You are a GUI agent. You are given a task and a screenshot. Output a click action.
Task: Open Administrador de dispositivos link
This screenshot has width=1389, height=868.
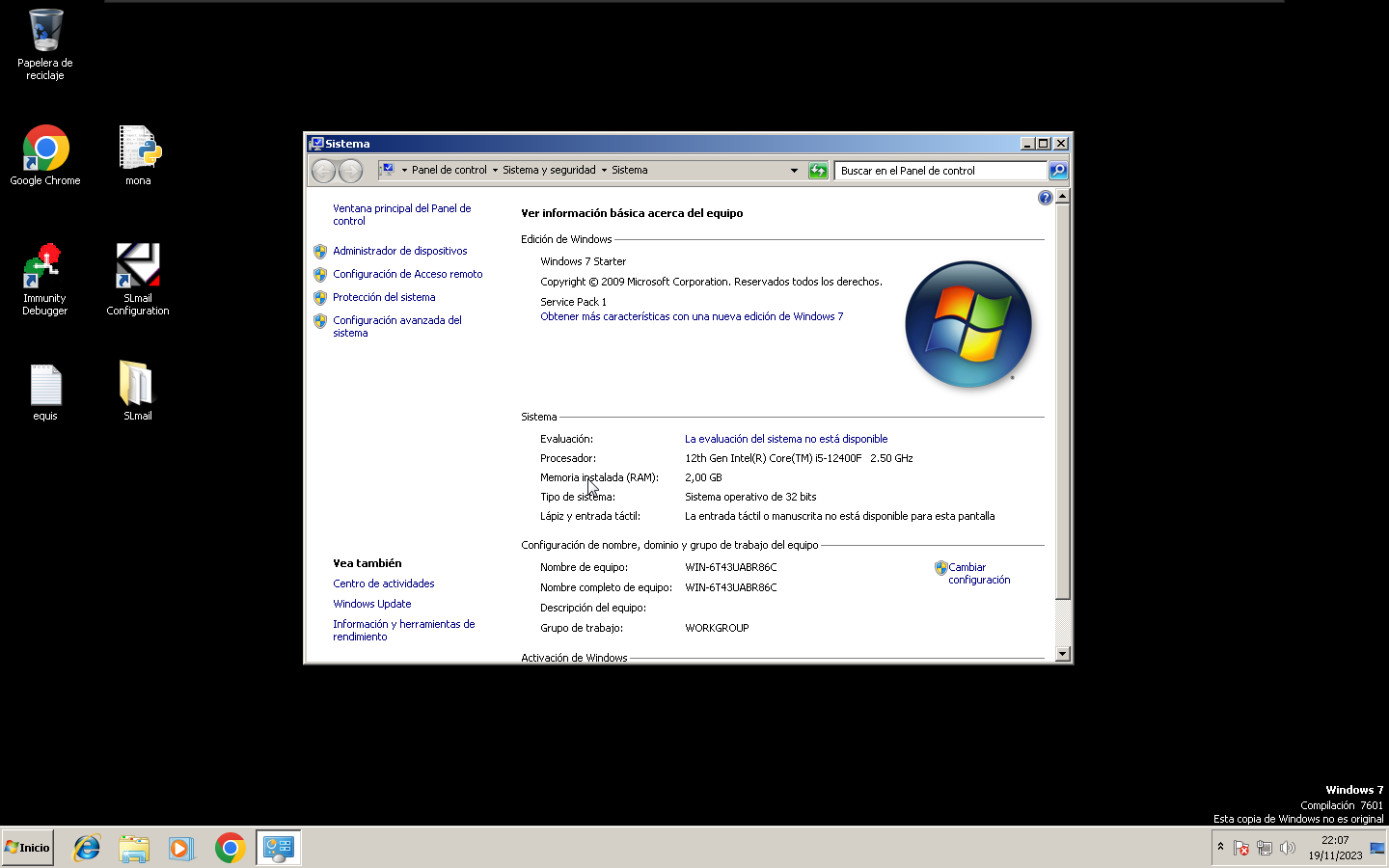pos(399,251)
